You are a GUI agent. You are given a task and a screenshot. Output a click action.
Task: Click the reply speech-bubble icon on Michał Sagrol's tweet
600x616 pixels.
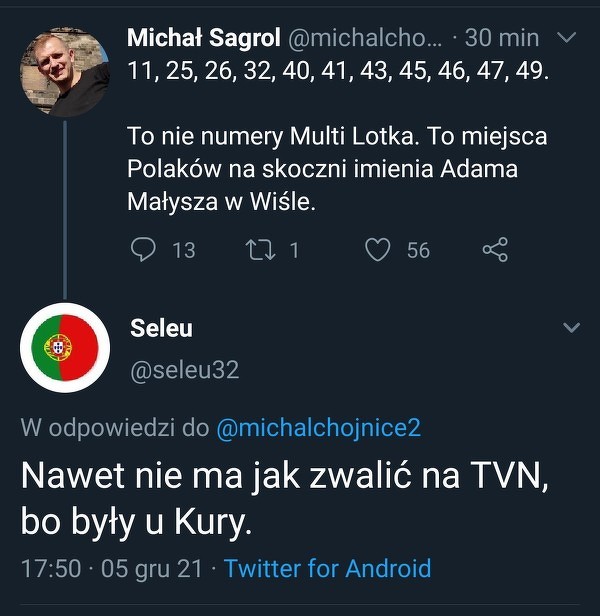coord(144,249)
